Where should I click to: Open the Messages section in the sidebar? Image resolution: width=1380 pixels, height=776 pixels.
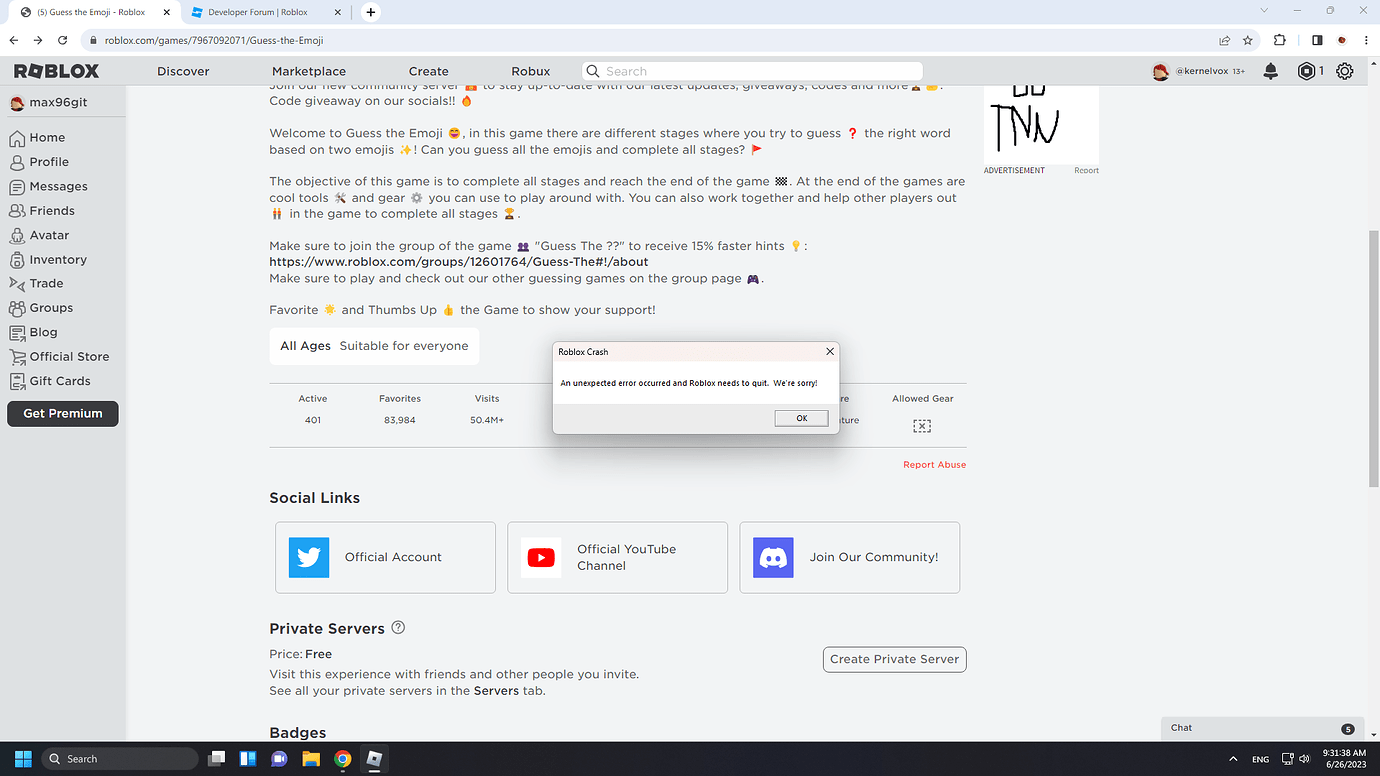(57, 186)
